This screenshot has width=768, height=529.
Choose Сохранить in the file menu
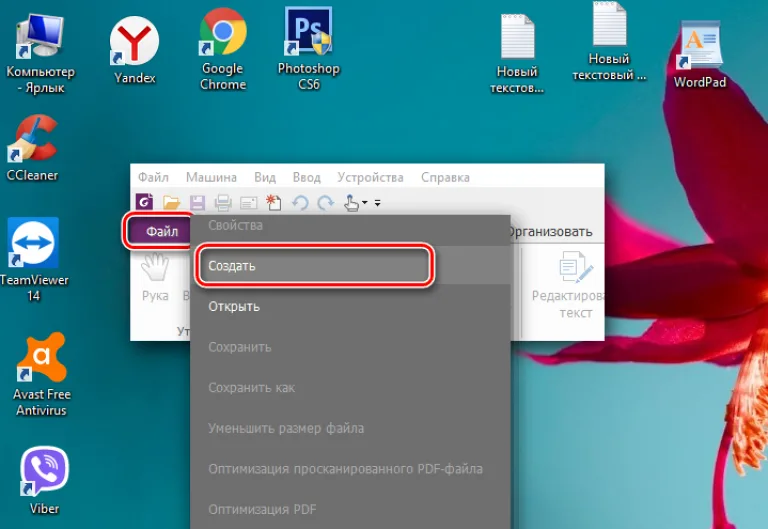(x=350, y=347)
